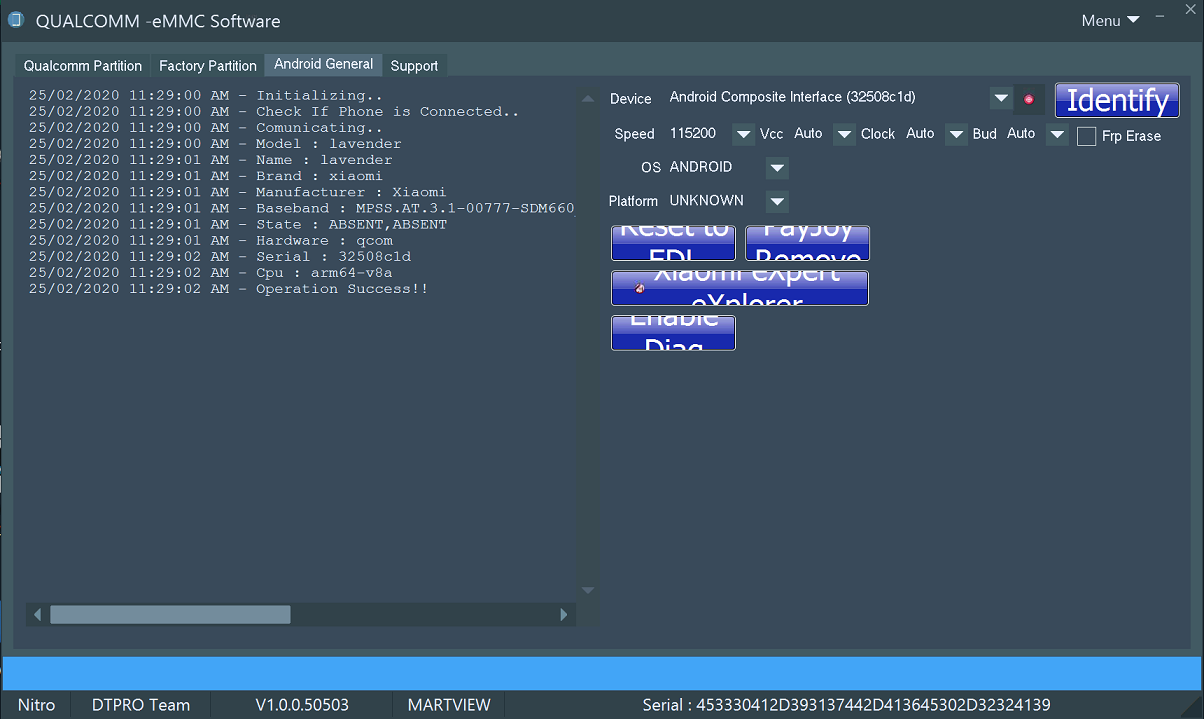
Task: Expand the Vcc Auto dropdown
Action: pos(845,134)
